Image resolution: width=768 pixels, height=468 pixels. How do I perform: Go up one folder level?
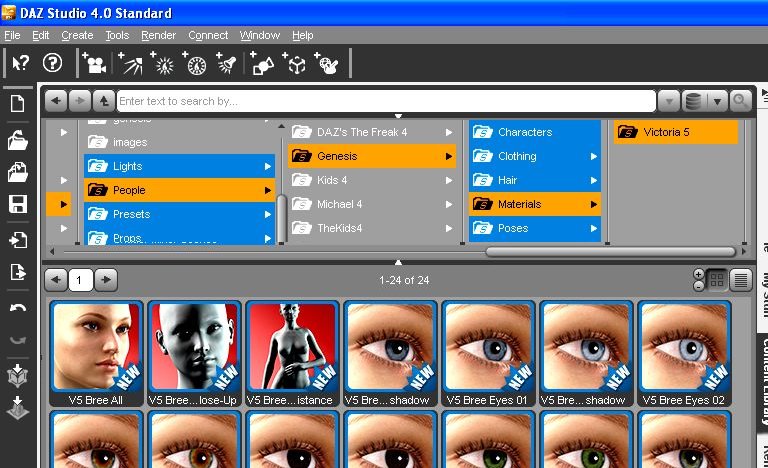104,101
